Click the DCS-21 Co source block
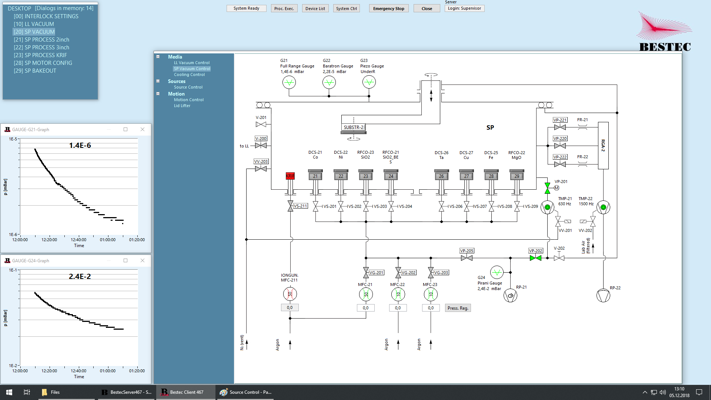 pyautogui.click(x=315, y=176)
